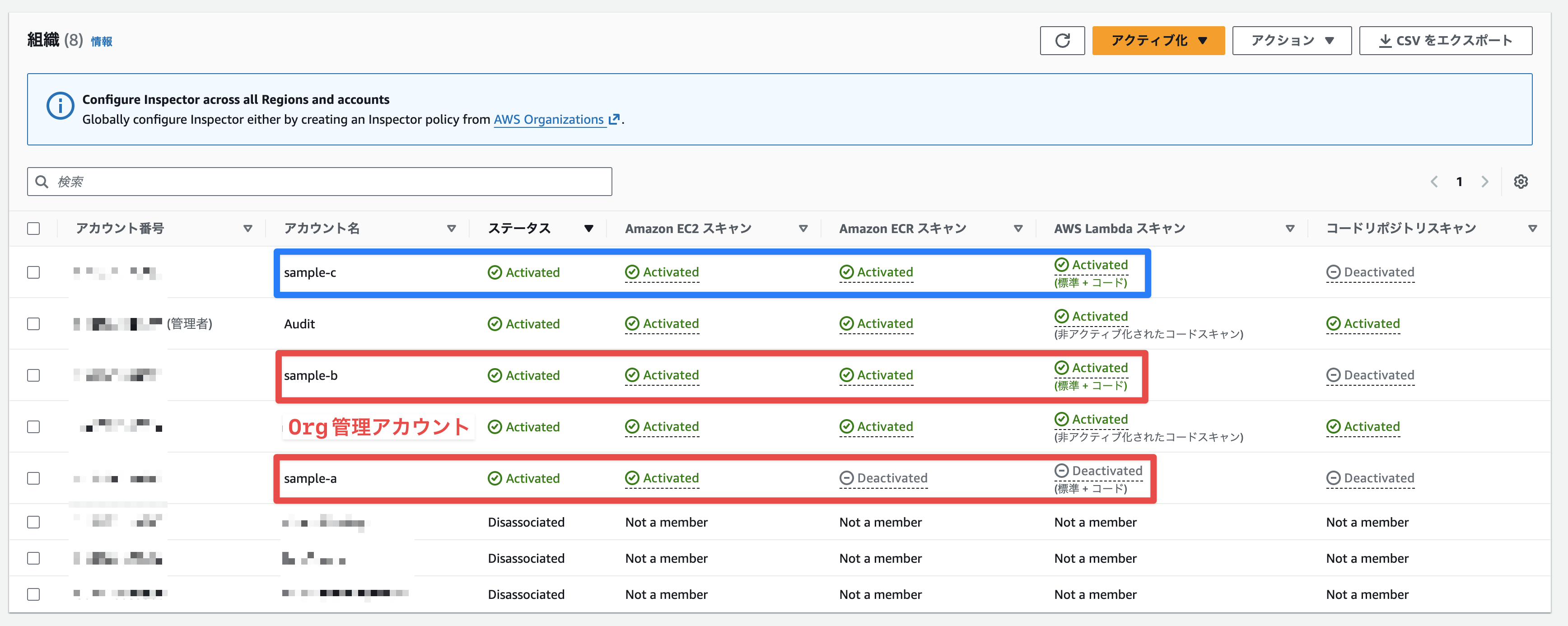This screenshot has width=1568, height=626.
Task: Click the アカウント名 column header
Action: [x=322, y=229]
